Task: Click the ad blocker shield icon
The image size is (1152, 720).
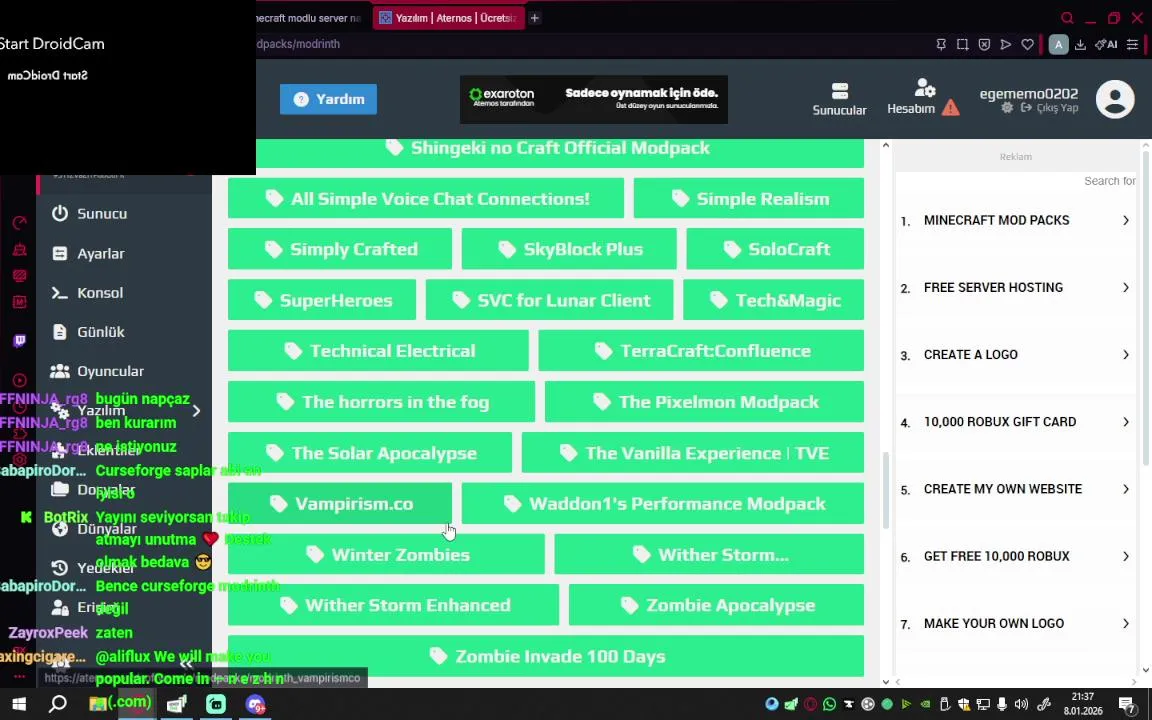Action: point(984,45)
